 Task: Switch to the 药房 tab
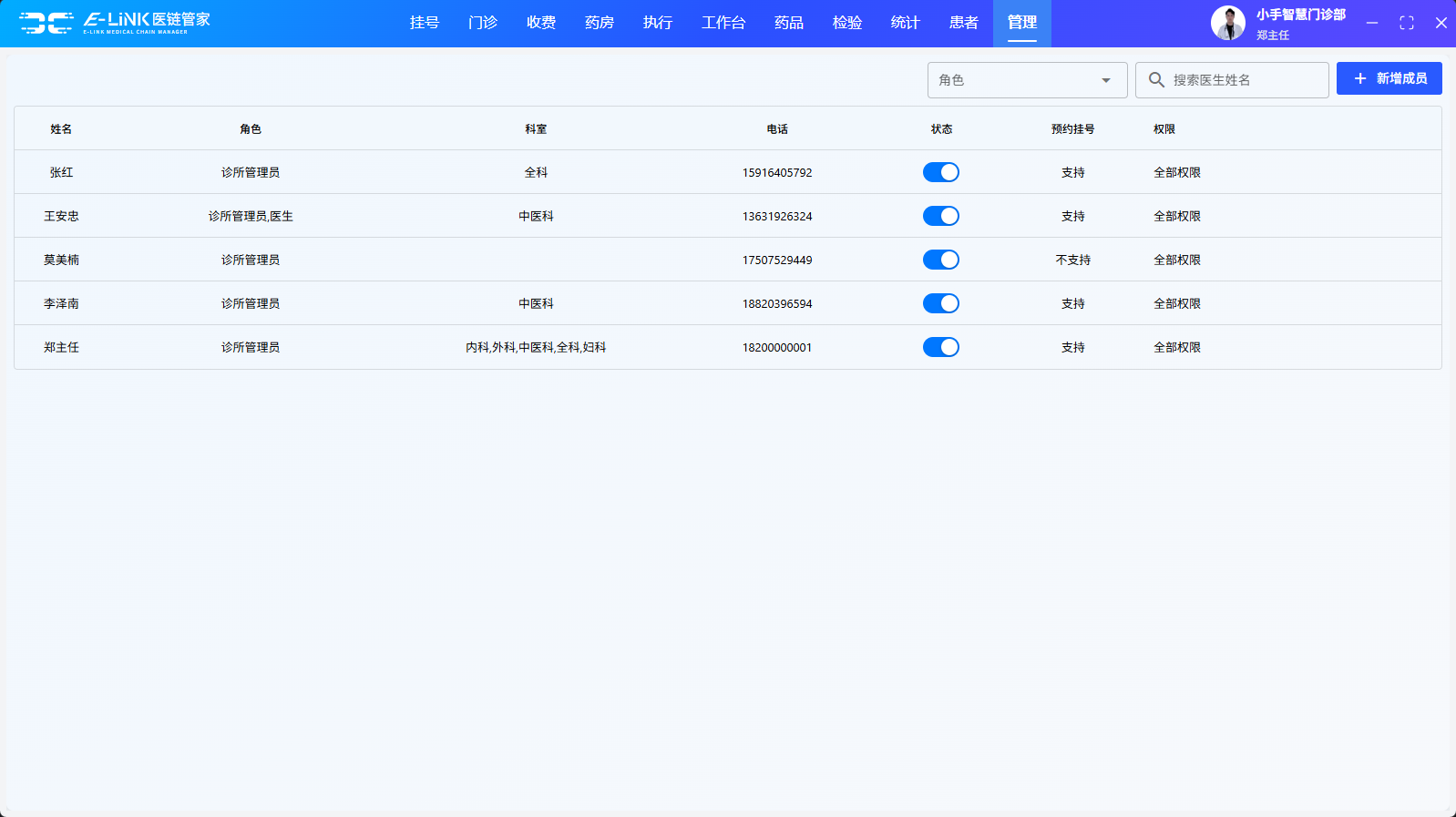[x=599, y=23]
